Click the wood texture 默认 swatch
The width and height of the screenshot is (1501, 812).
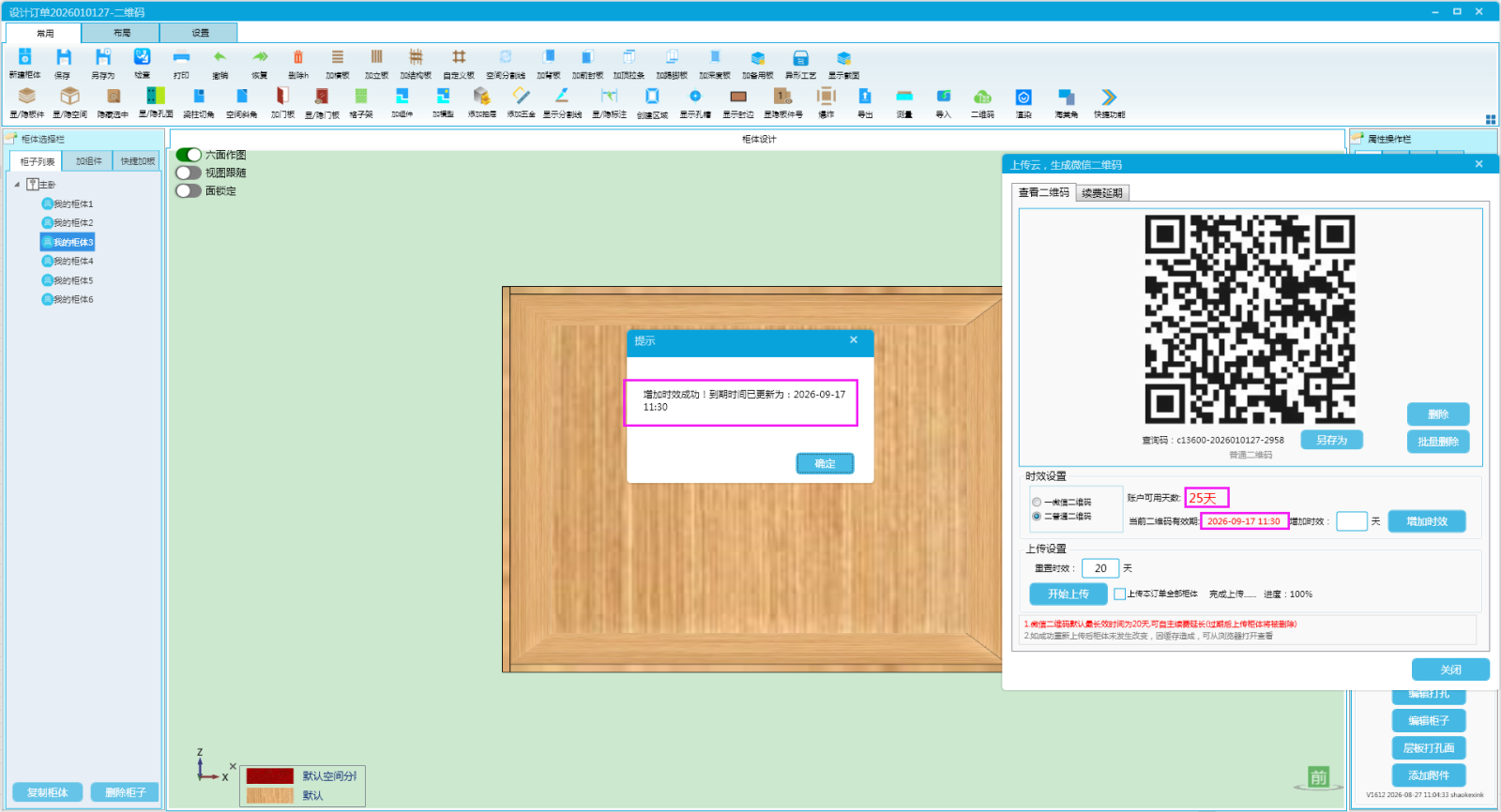tap(270, 795)
